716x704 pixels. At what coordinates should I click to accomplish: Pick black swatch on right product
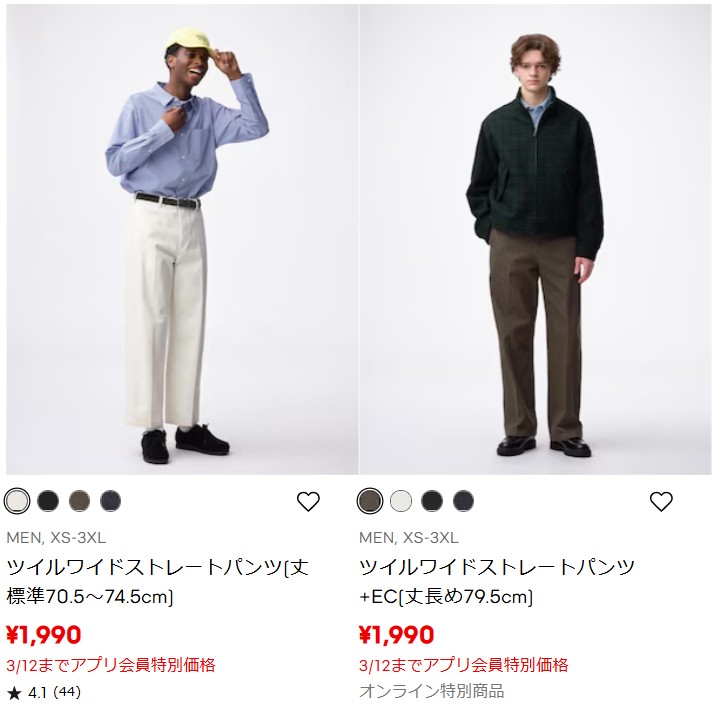pos(432,501)
